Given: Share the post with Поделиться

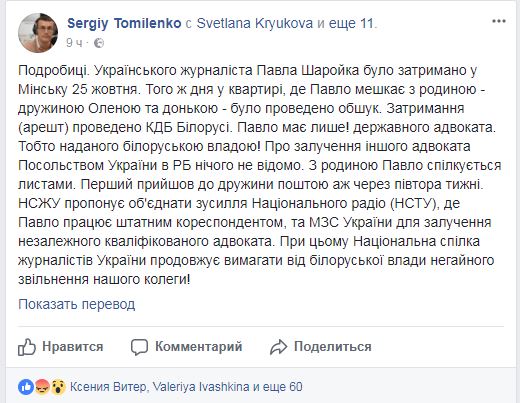Looking at the screenshot, I should click(x=332, y=347).
